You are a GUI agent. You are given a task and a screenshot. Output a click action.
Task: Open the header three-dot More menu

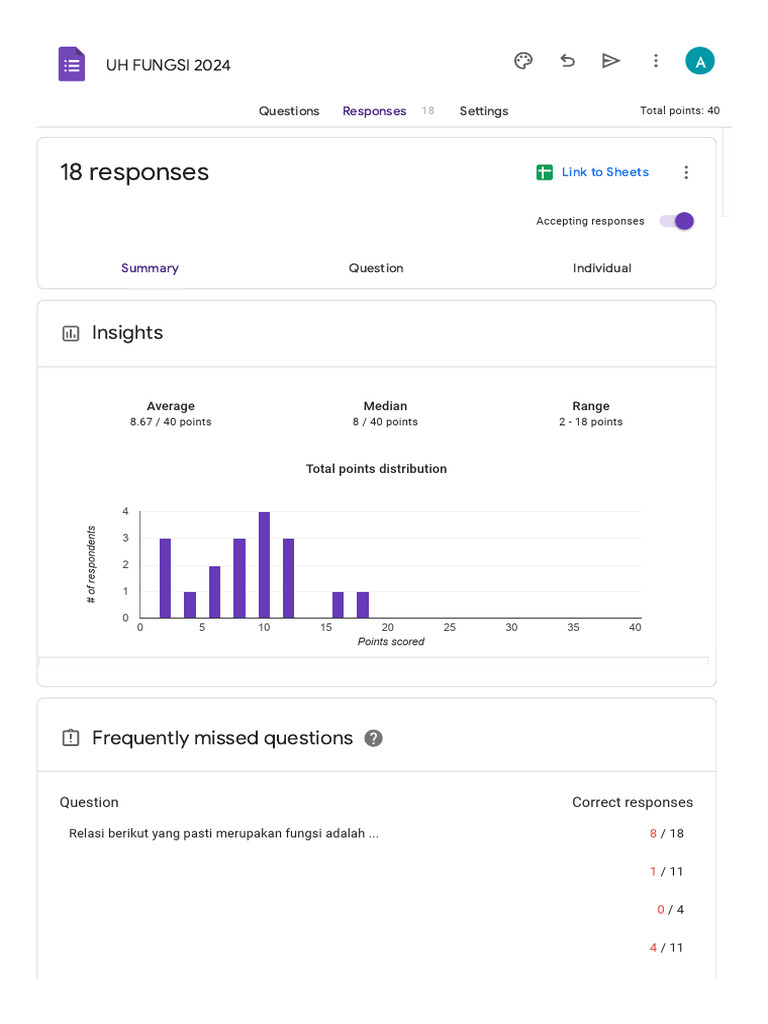click(656, 61)
